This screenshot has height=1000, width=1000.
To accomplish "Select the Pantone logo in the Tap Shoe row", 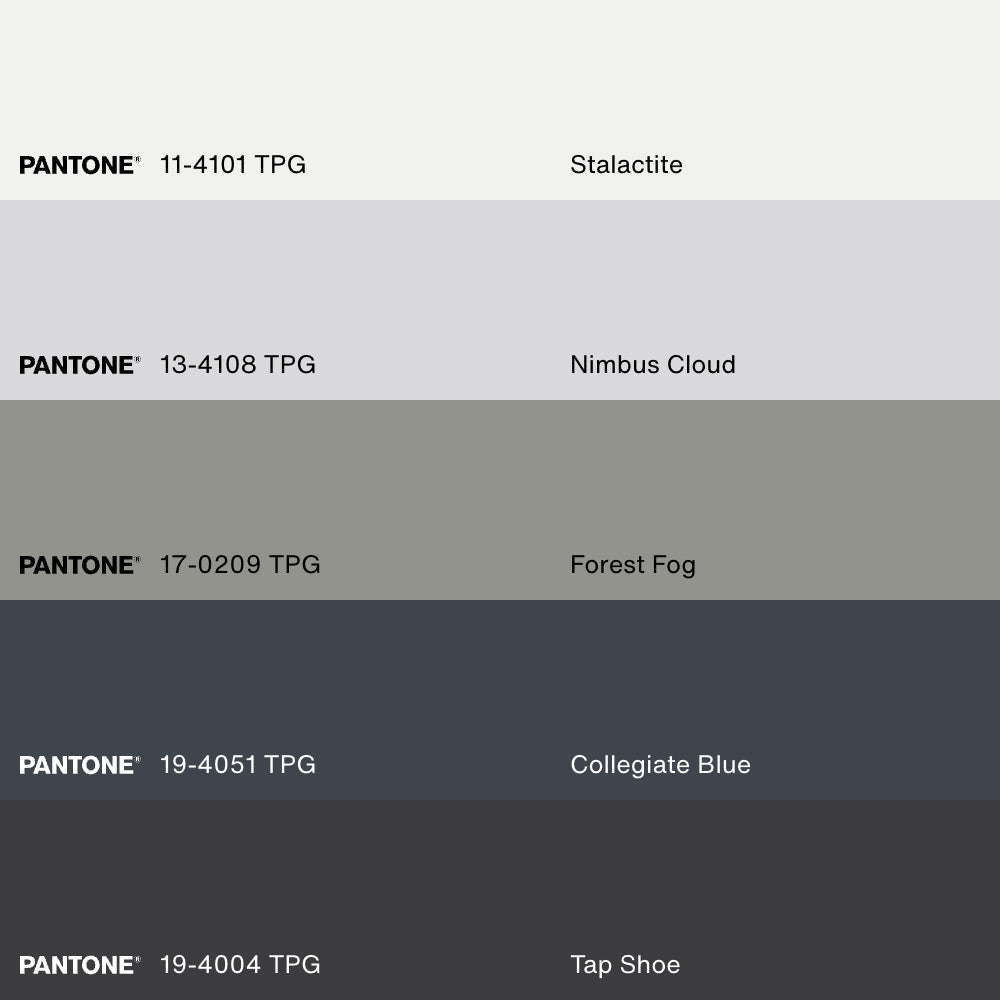I will click(x=79, y=965).
